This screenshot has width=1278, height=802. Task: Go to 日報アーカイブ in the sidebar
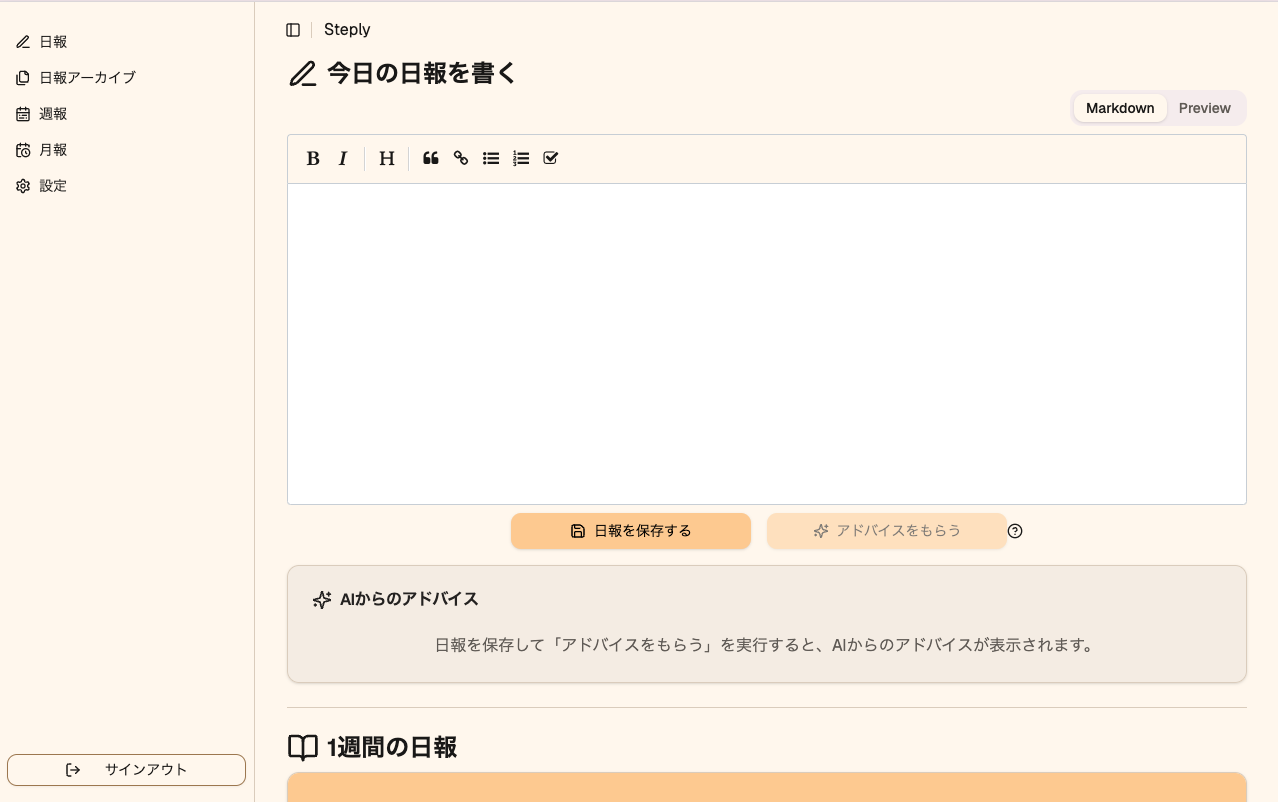coord(87,78)
